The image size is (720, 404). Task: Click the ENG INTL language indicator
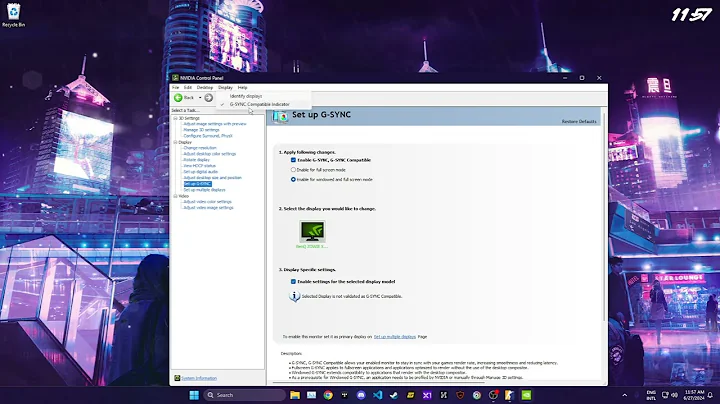coord(651,395)
